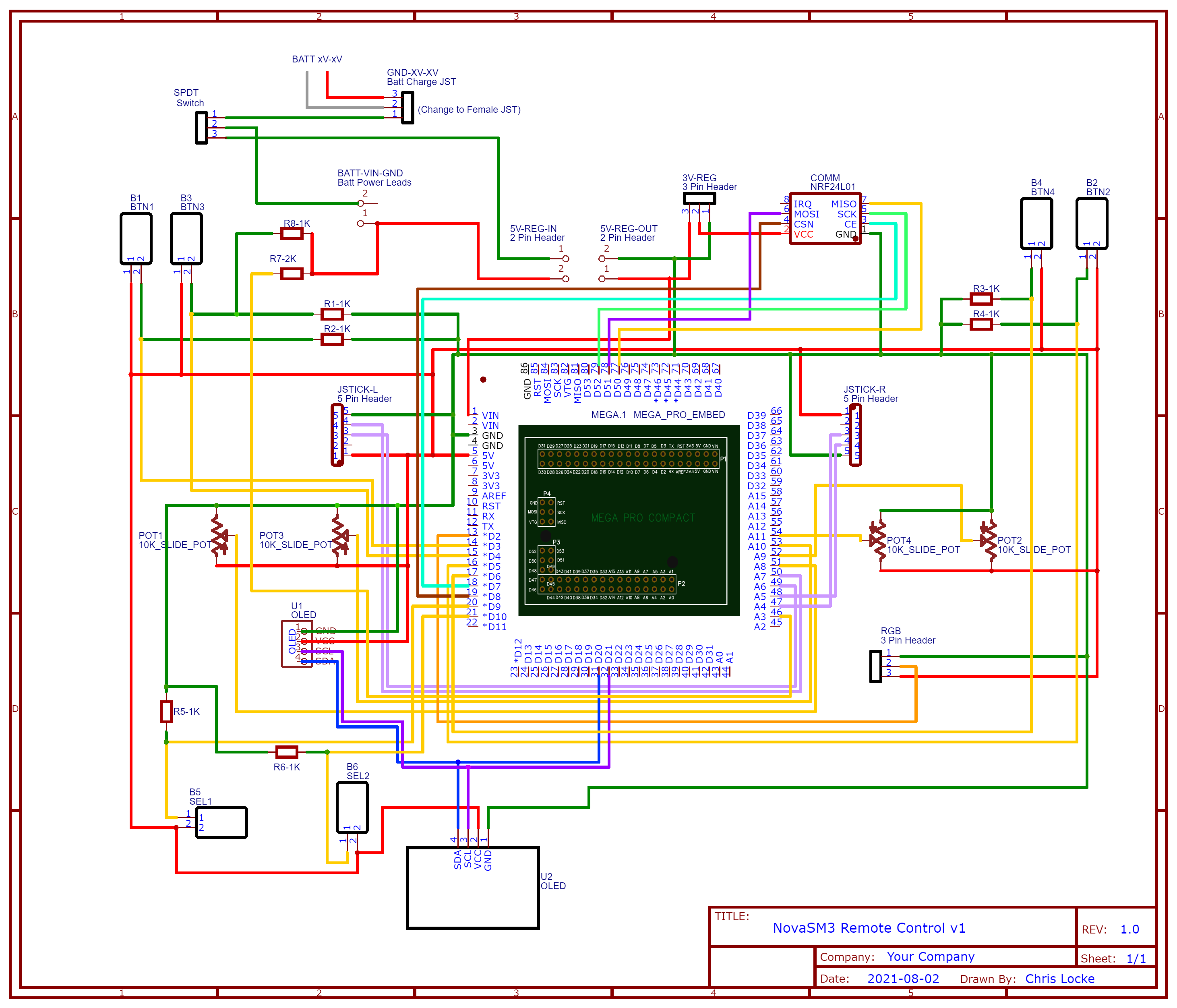Click the D39 pin label at pin 66
This screenshot has height=1008, width=1177.
757,415
